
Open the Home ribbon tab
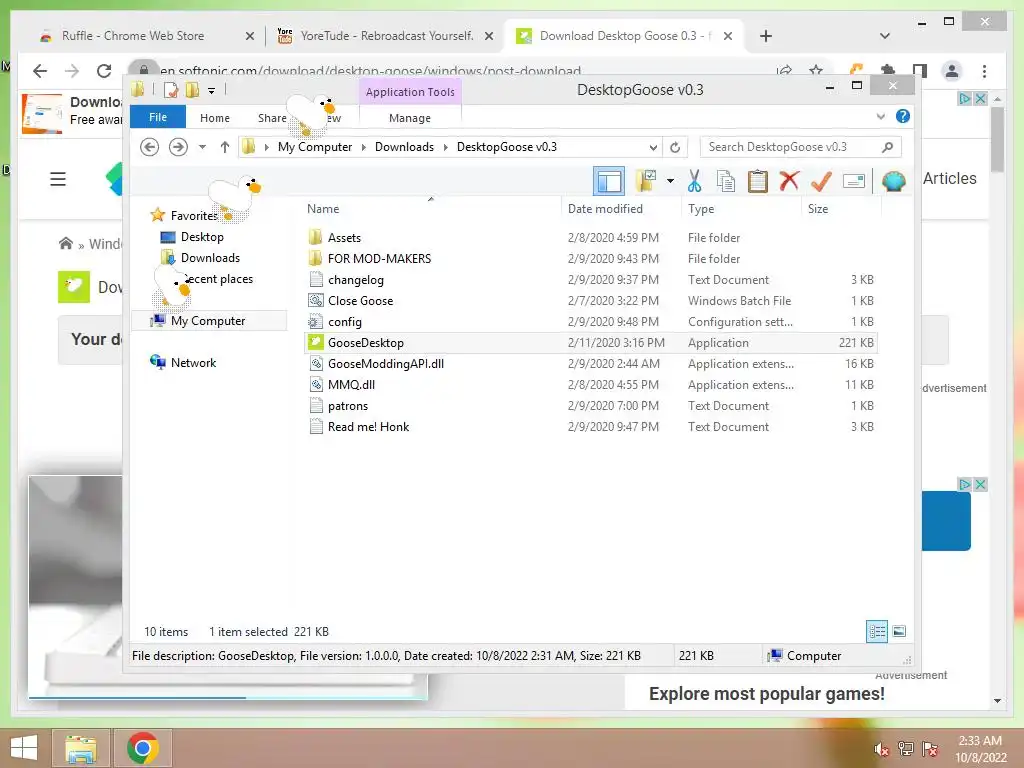pos(215,118)
